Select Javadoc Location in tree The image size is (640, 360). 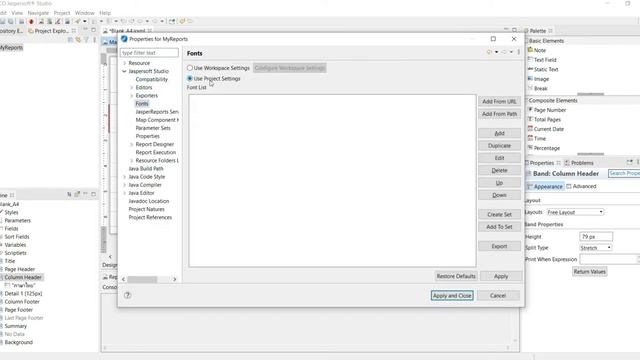point(149,201)
